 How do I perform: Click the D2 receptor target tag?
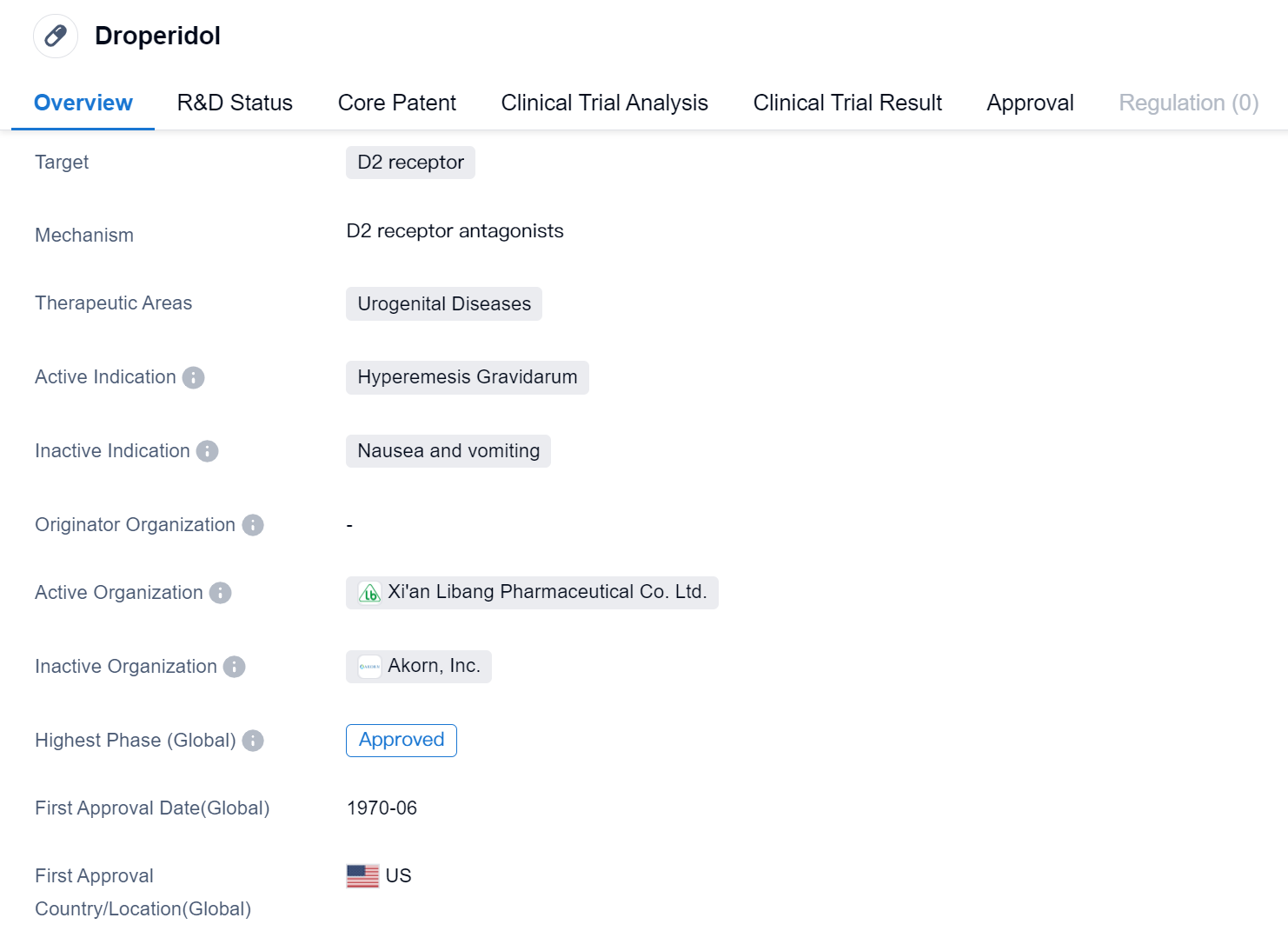click(x=410, y=163)
